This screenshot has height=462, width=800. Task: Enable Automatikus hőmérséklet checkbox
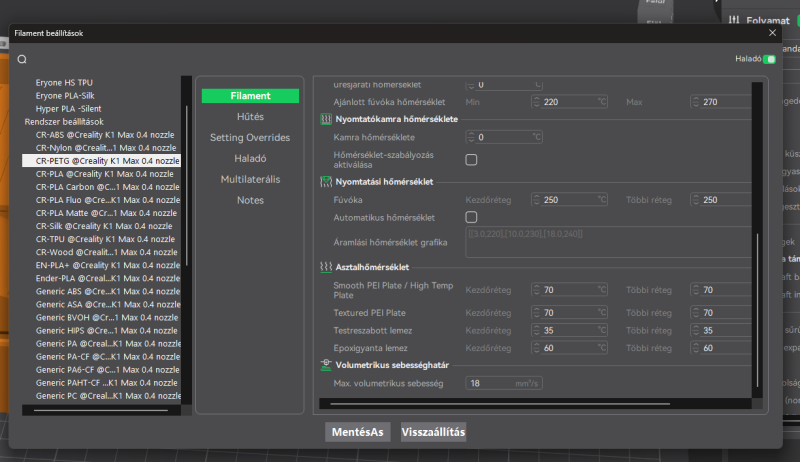(471, 217)
